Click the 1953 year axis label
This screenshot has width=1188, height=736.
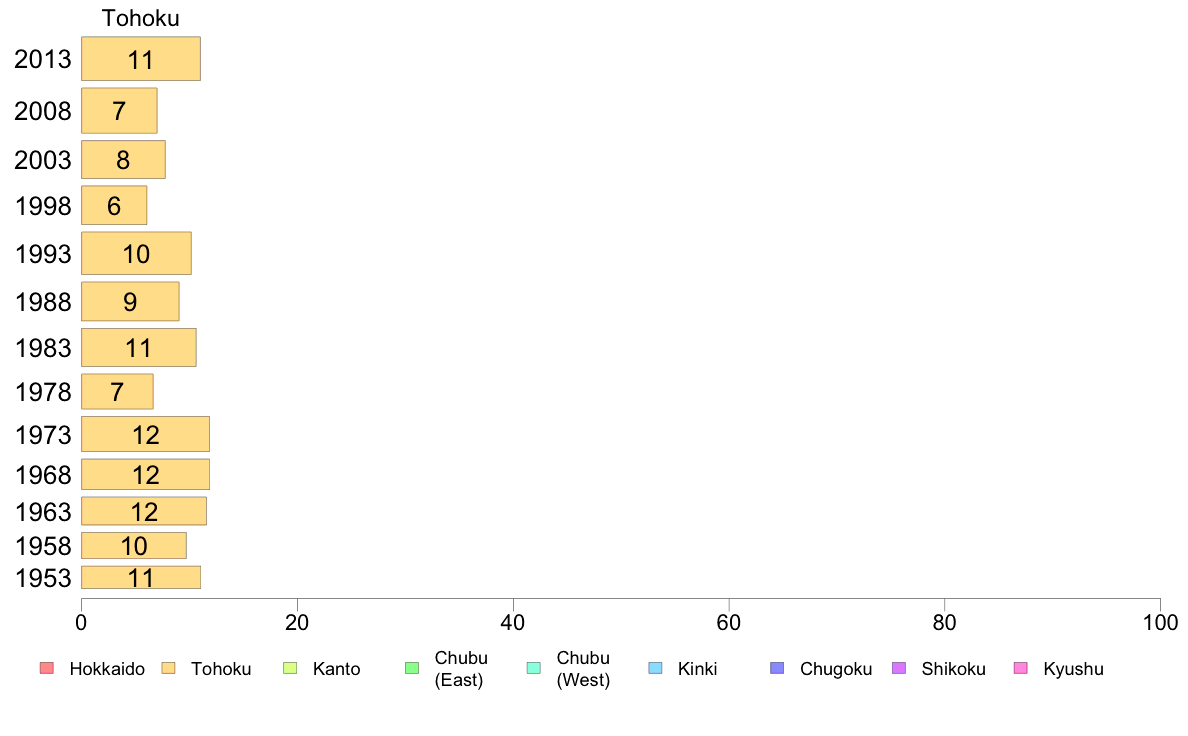pyautogui.click(x=43, y=578)
